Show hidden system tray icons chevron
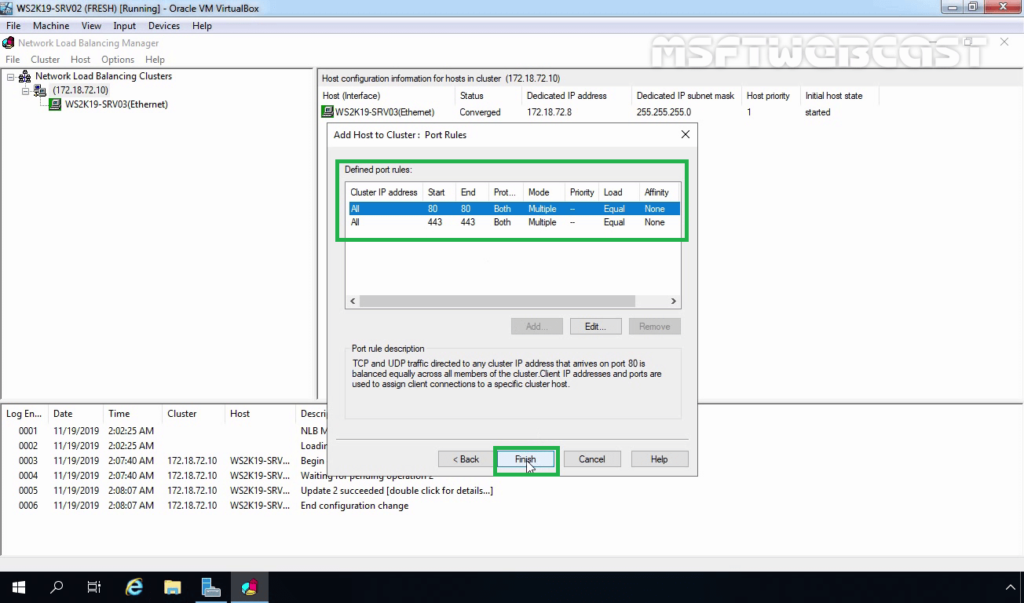The height and width of the screenshot is (603, 1024). coord(1010,587)
